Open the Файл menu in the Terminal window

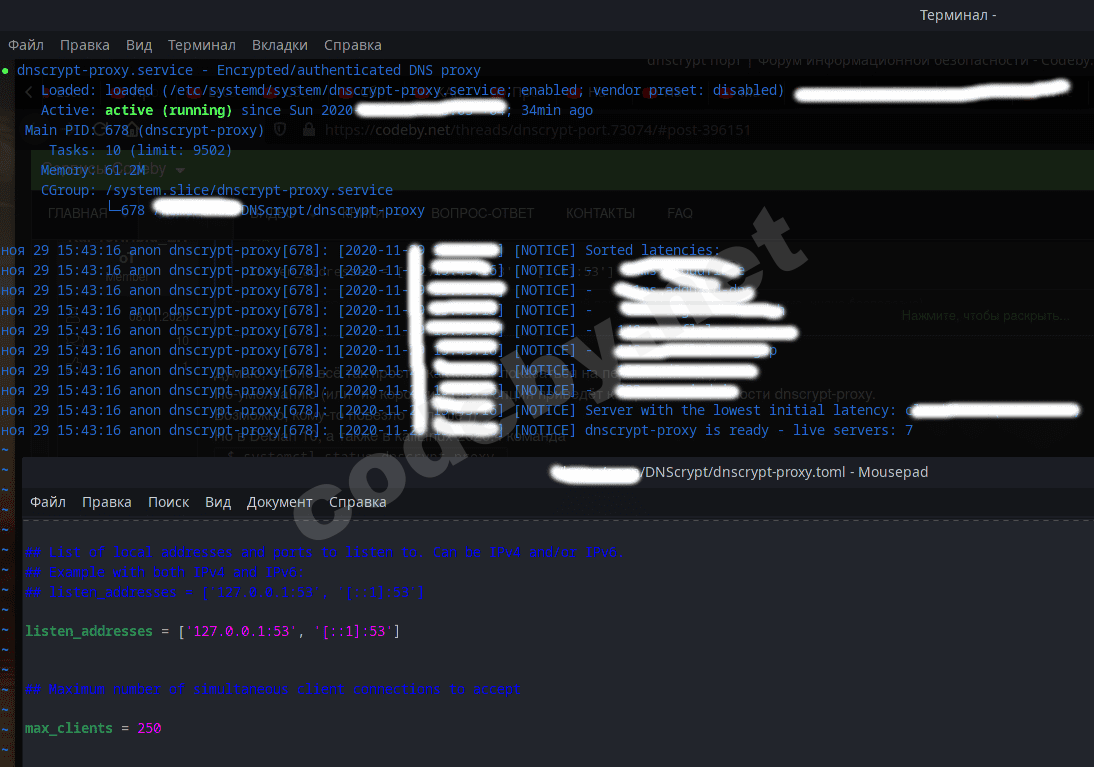pyautogui.click(x=26, y=45)
